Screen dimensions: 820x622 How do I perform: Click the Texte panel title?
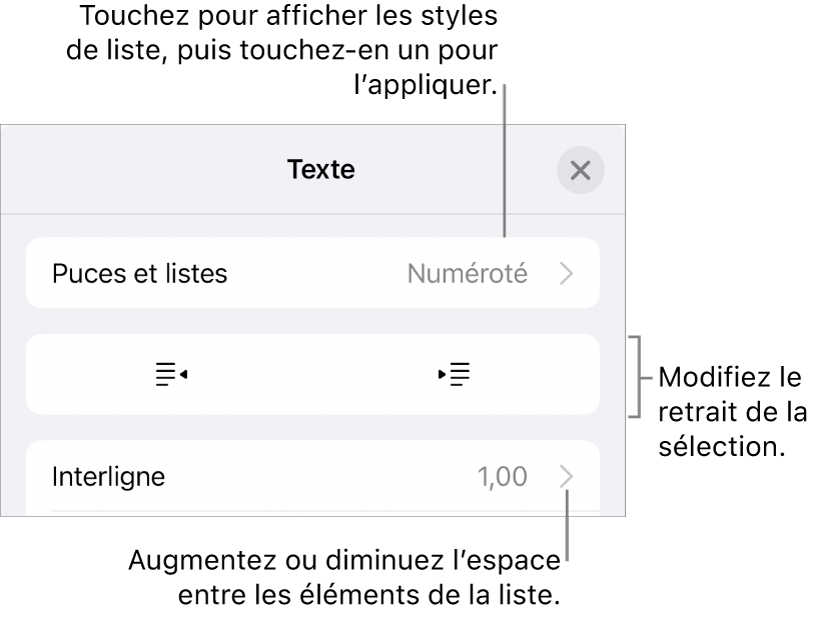(321, 169)
